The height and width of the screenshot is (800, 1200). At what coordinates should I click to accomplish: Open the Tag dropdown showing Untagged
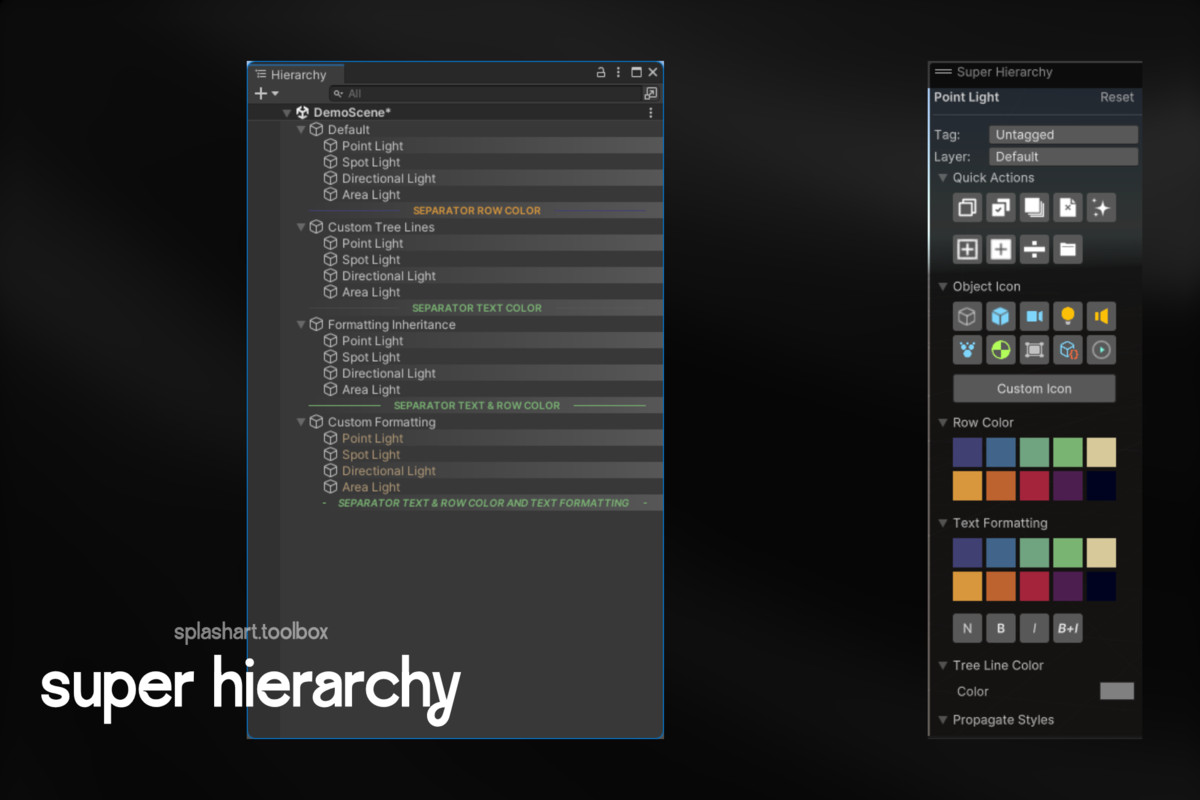tap(1063, 135)
